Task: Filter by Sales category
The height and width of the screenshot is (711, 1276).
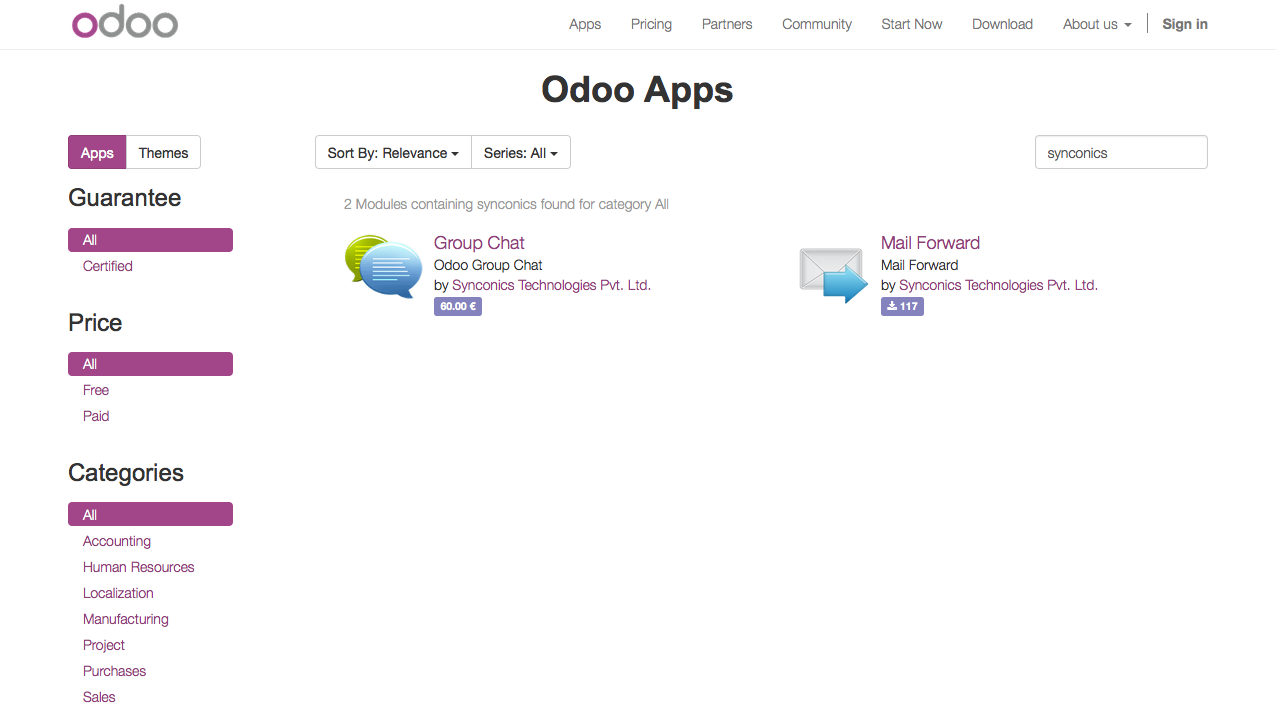Action: click(x=99, y=697)
